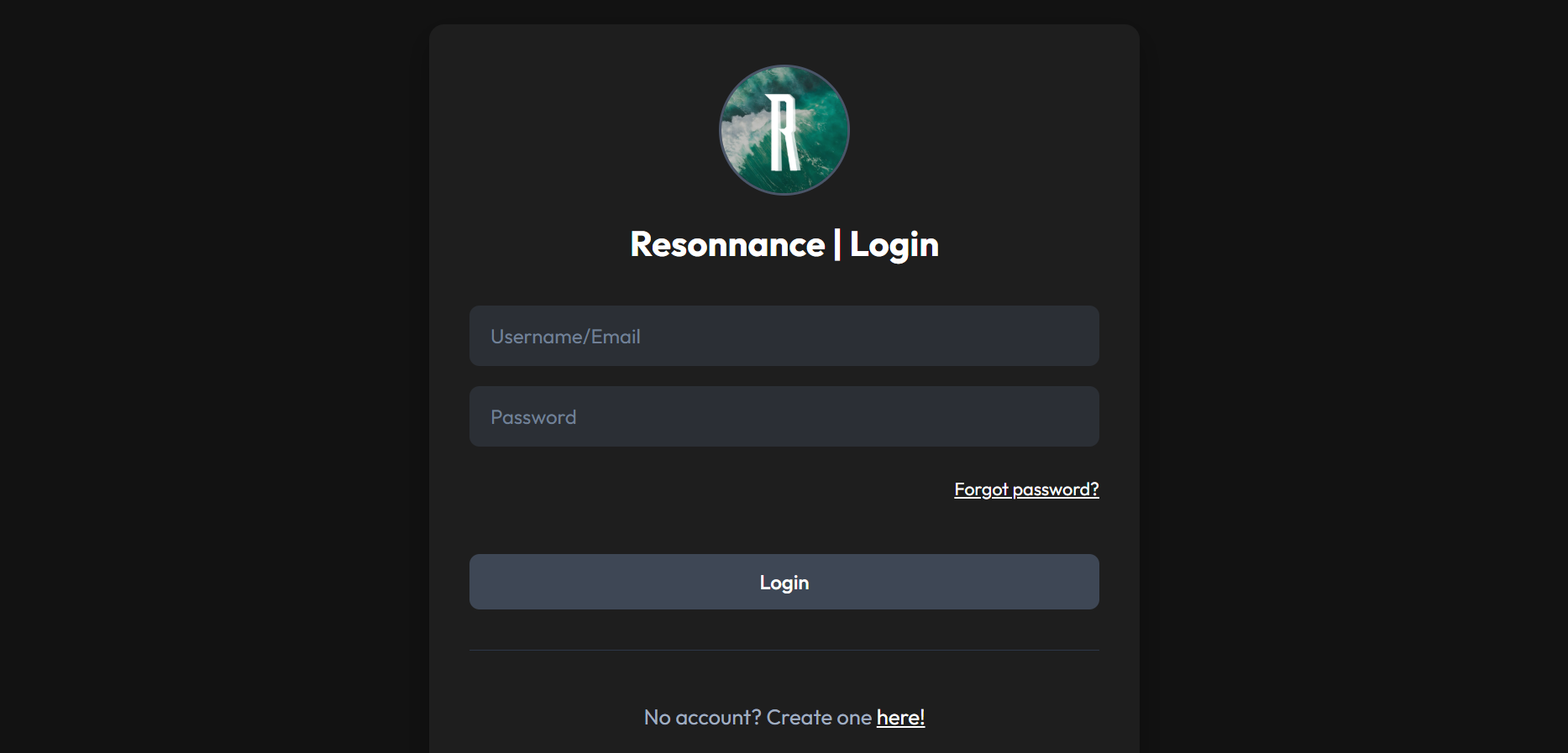Image resolution: width=1568 pixels, height=753 pixels.
Task: Start password recovery via Forgot password?
Action: pyautogui.click(x=1025, y=489)
